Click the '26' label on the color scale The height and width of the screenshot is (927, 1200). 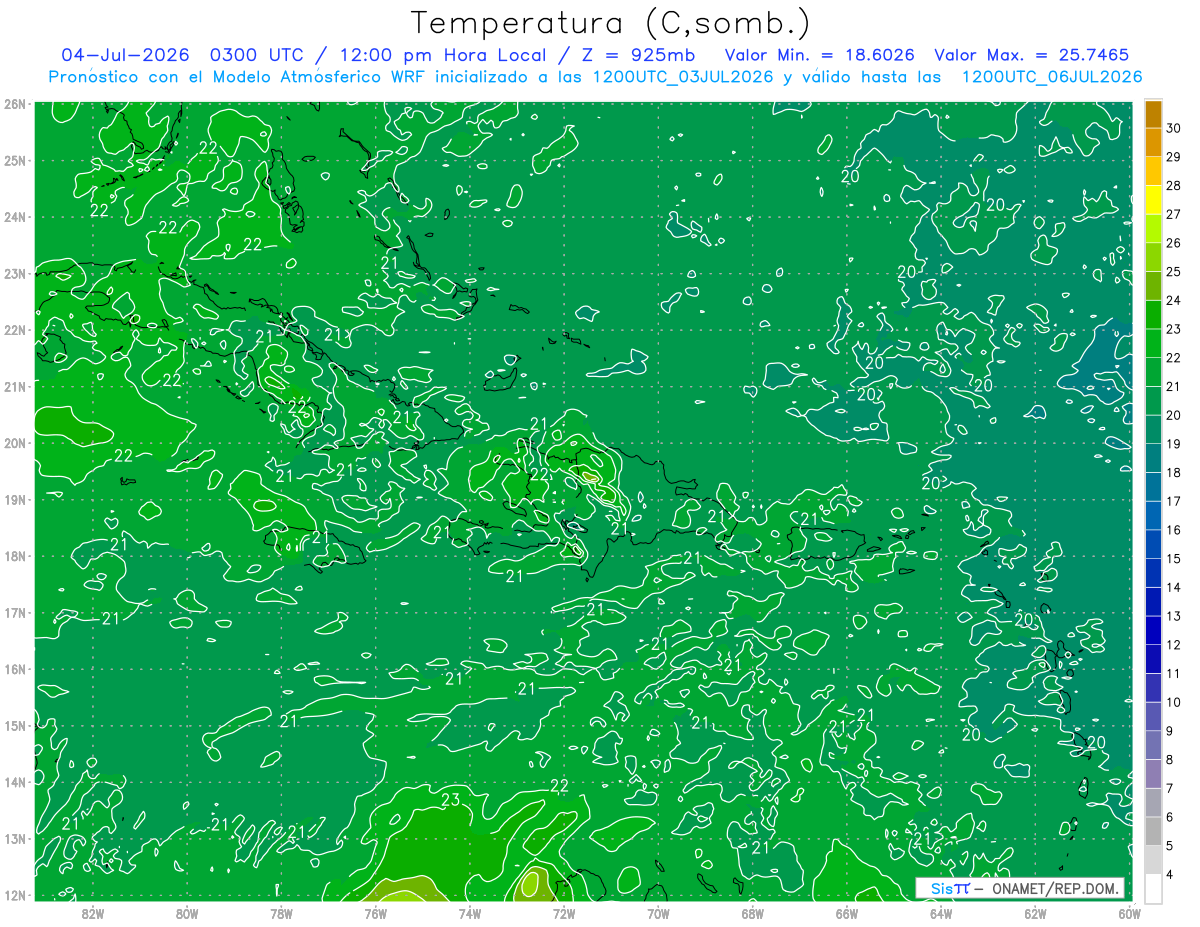(1173, 243)
